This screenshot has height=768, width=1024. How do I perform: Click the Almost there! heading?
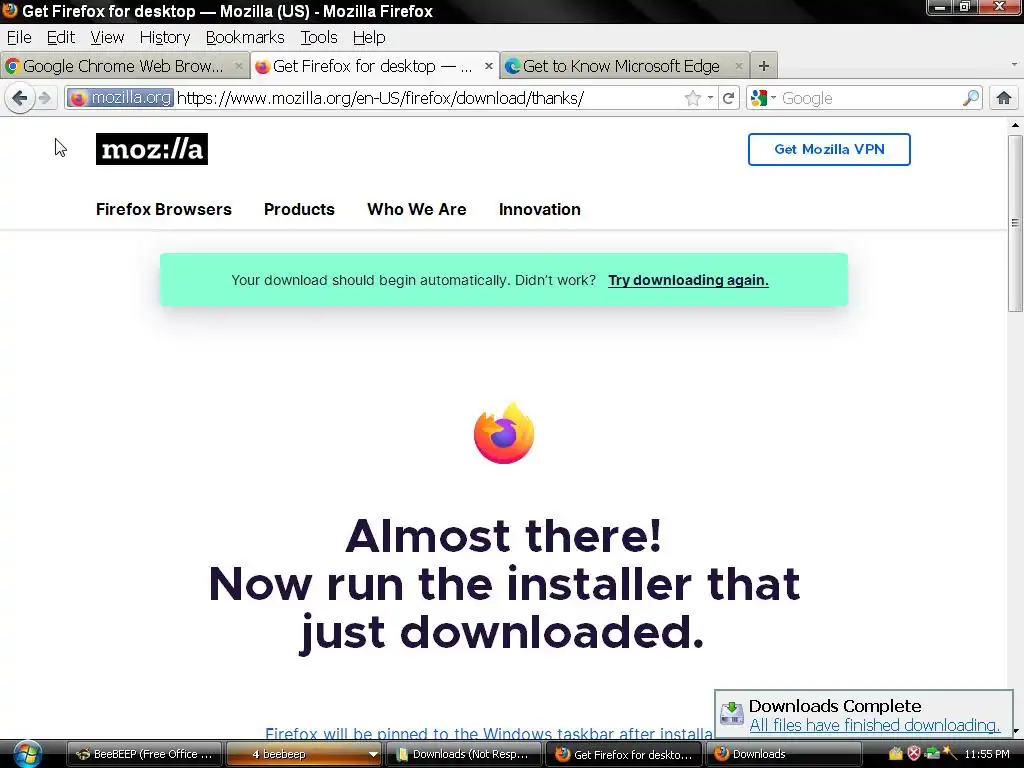coord(504,536)
